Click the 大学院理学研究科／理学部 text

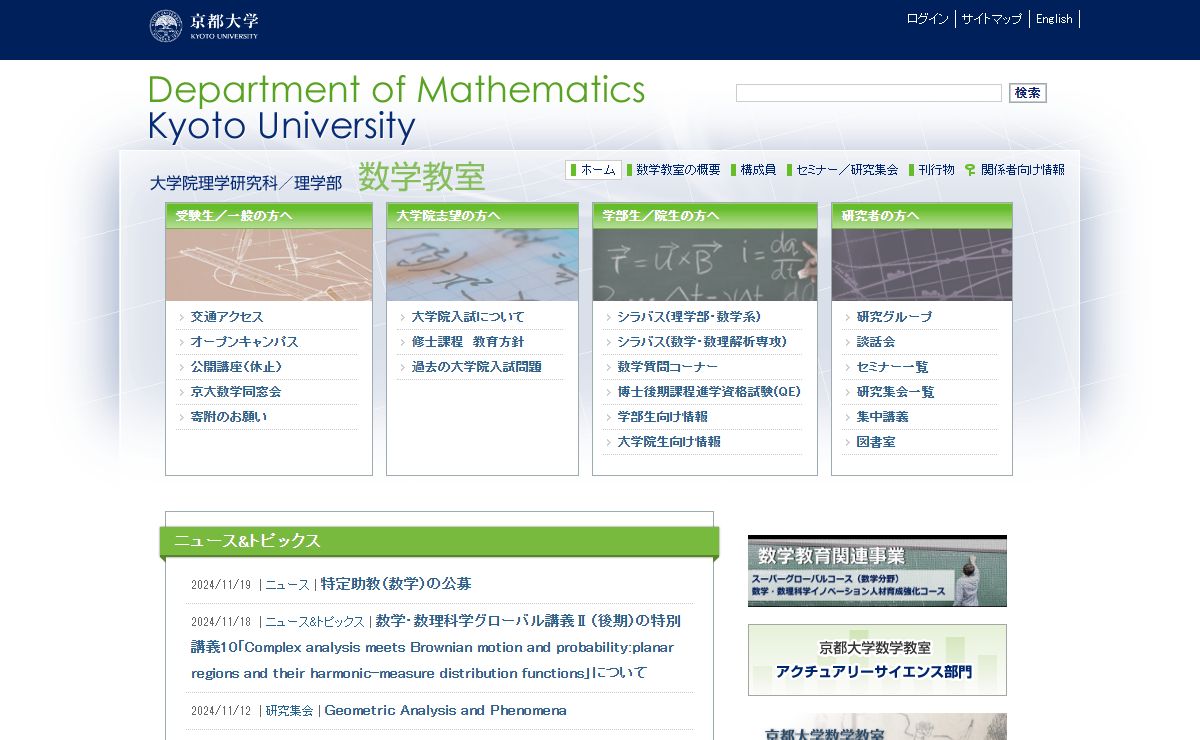tap(245, 183)
